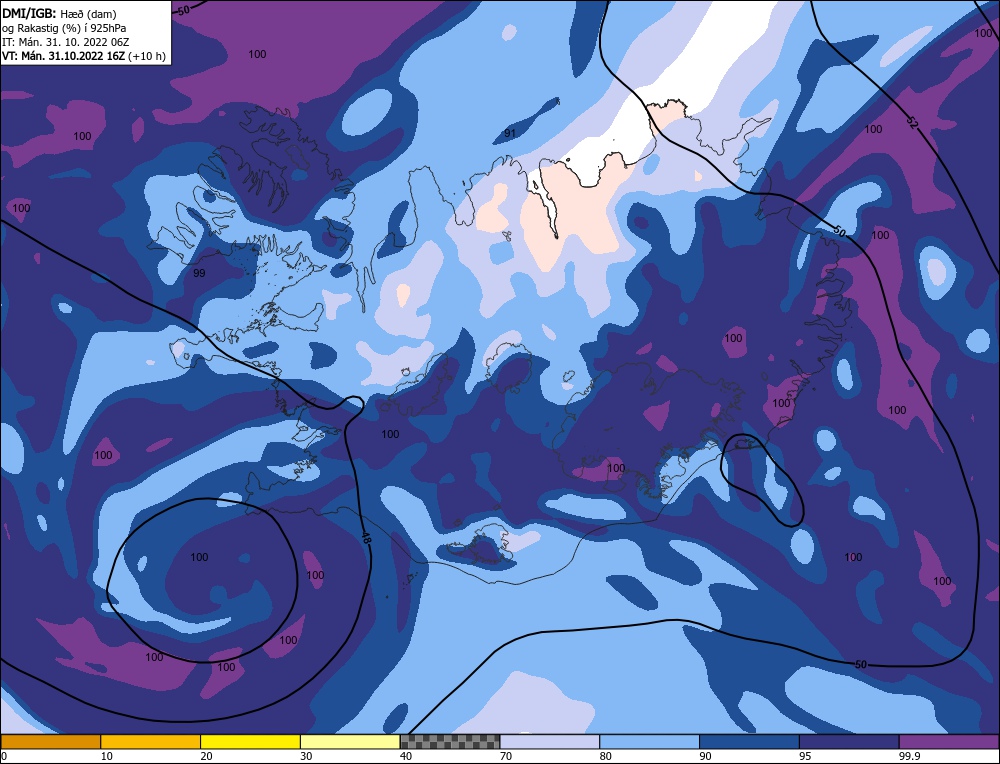Click the dark navy 95–99.9 legend swatch
Image resolution: width=1000 pixels, height=764 pixels.
pyautogui.click(x=849, y=741)
